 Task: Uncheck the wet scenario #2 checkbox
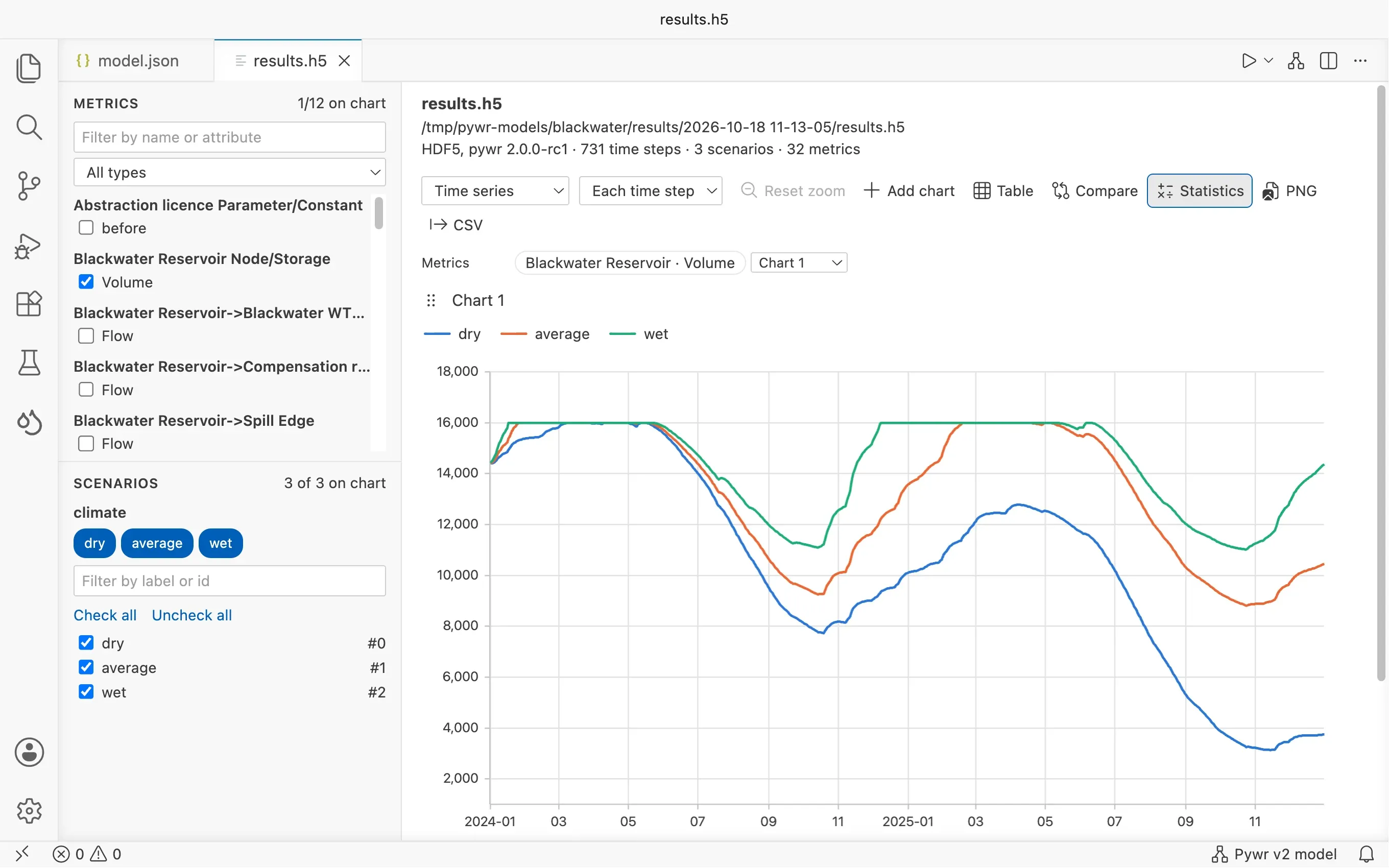[x=86, y=692]
